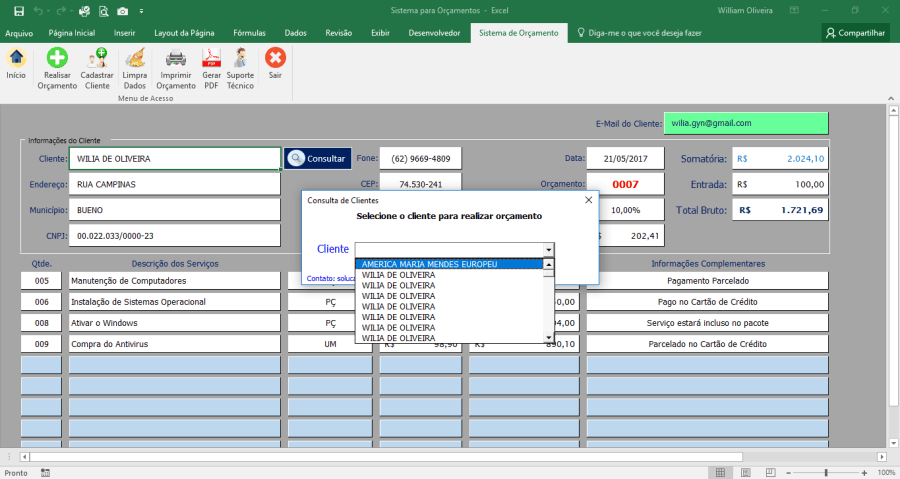
Task: Click Pagamento Parcelado info cell
Action: click(x=708, y=281)
